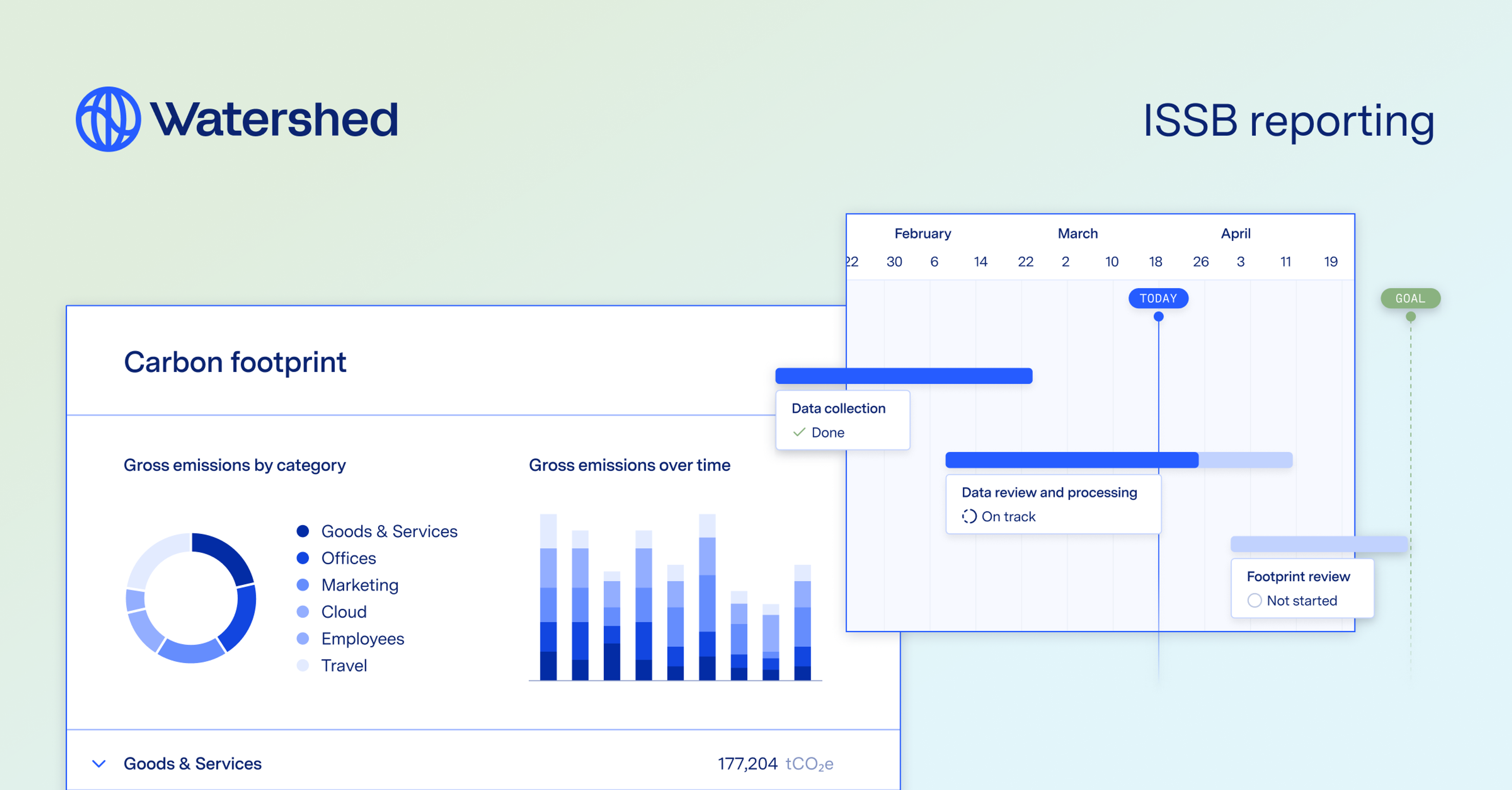
Task: Select the Cloud legend label
Action: 344,612
